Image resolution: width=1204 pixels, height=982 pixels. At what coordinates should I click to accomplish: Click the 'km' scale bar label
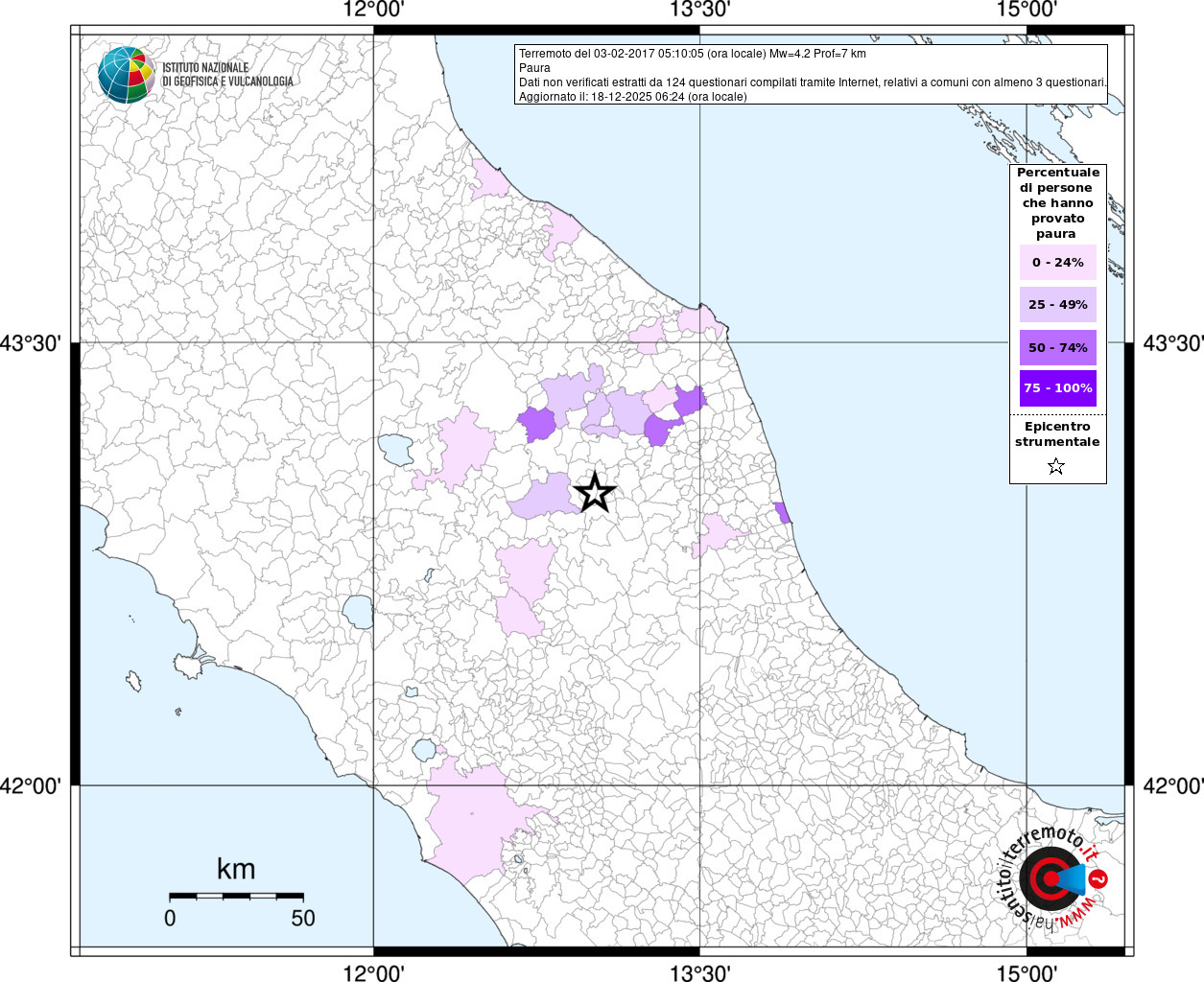tap(236, 869)
